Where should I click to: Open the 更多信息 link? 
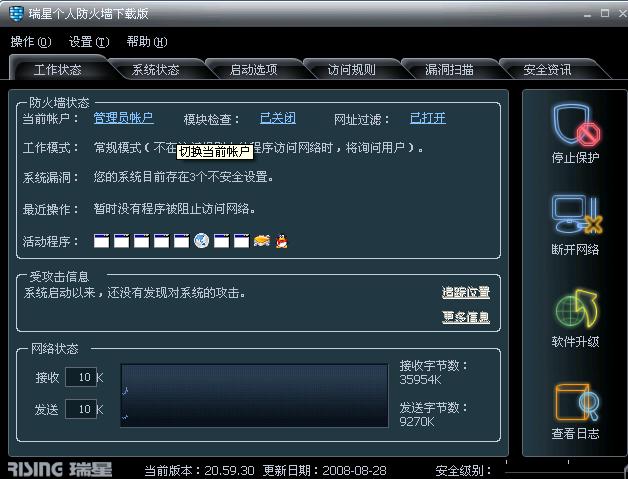(466, 317)
